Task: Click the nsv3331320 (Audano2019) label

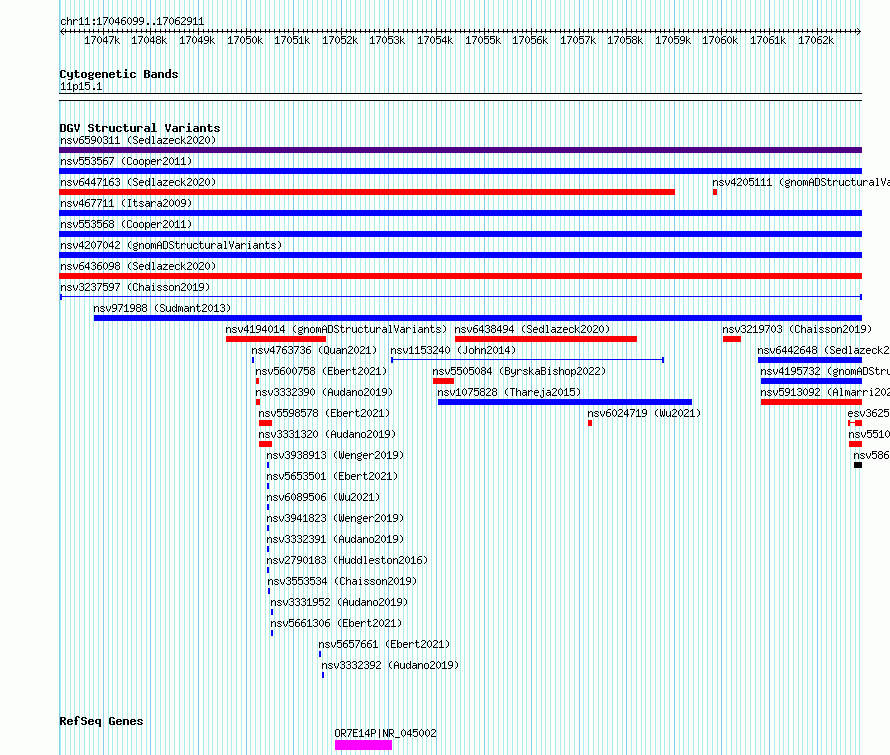Action: coord(327,434)
